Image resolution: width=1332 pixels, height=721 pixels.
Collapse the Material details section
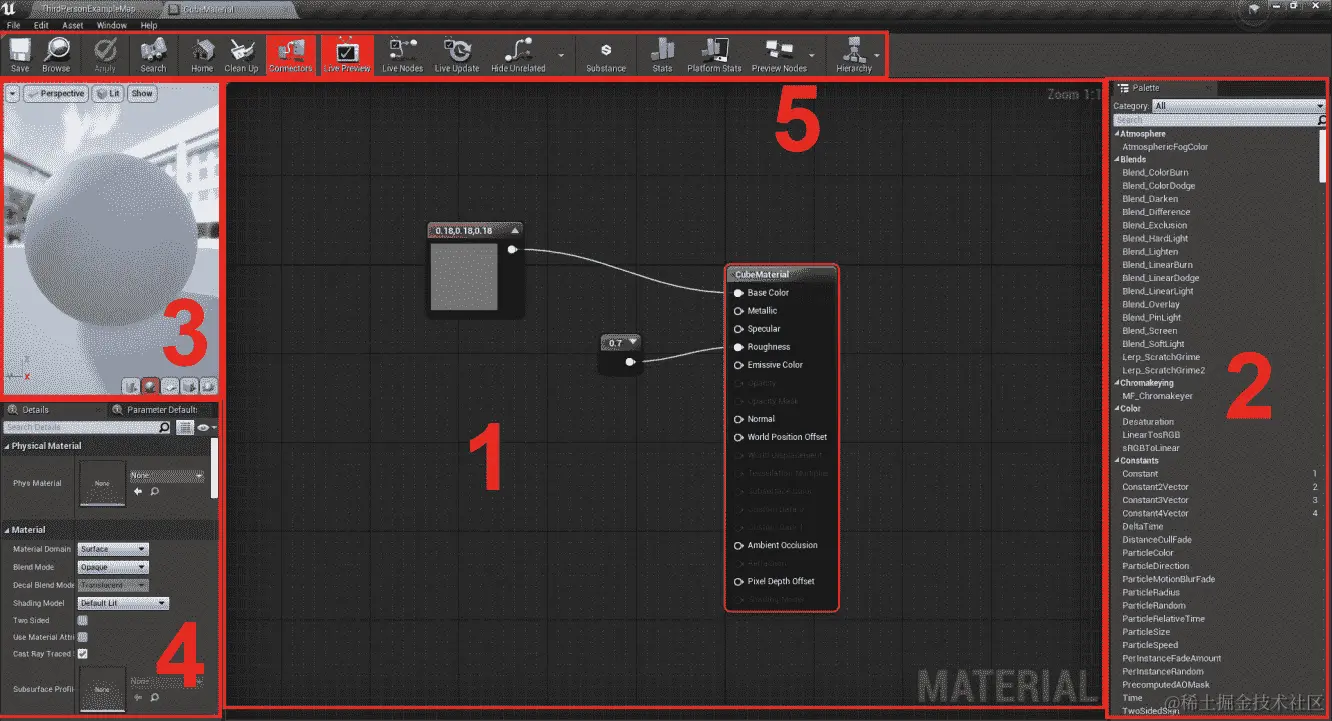[x=7, y=530]
